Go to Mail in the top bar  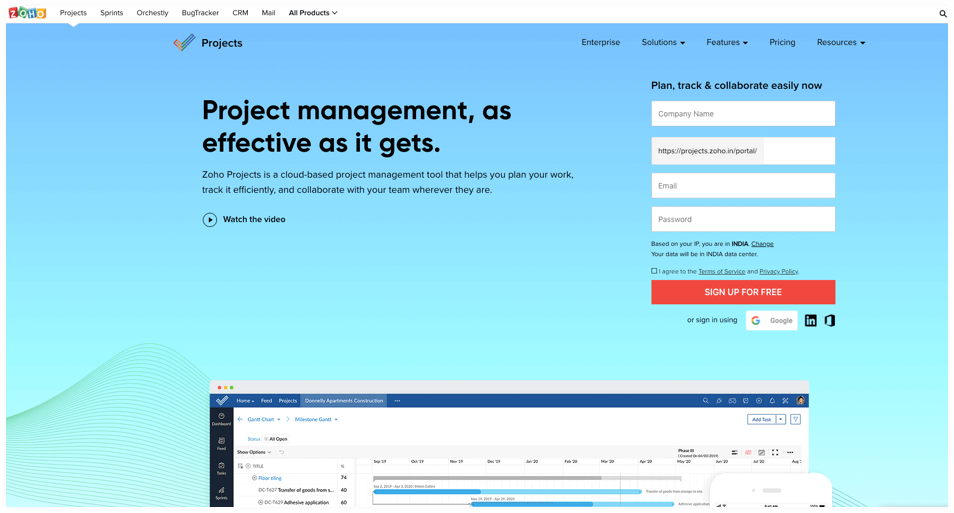click(x=268, y=13)
